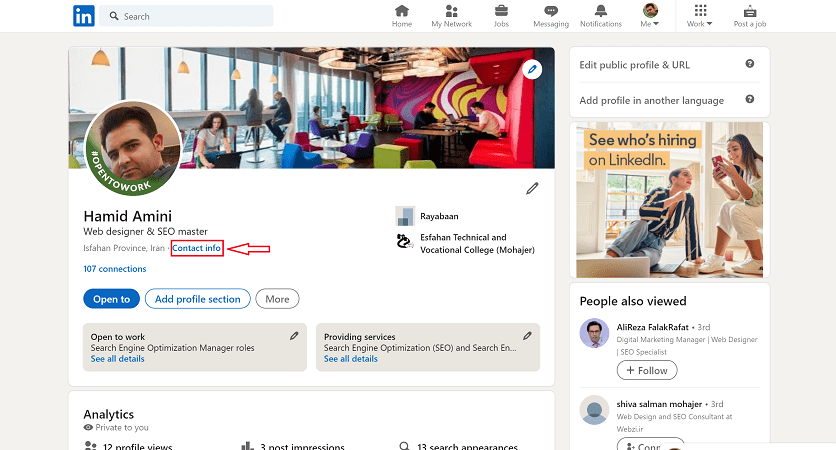Expand the Work apps menu
The height and width of the screenshot is (450, 836).
[x=700, y=17]
